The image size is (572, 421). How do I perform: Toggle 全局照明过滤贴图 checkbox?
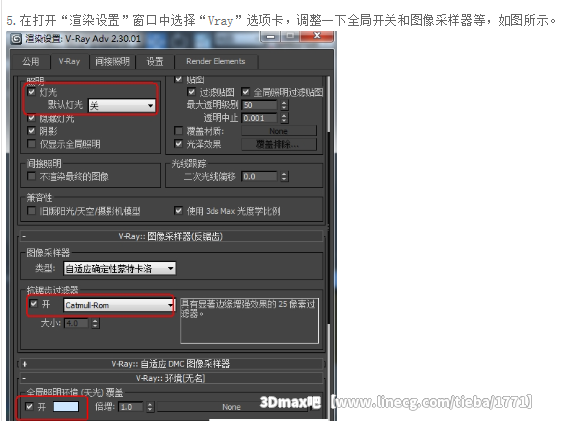[246, 92]
